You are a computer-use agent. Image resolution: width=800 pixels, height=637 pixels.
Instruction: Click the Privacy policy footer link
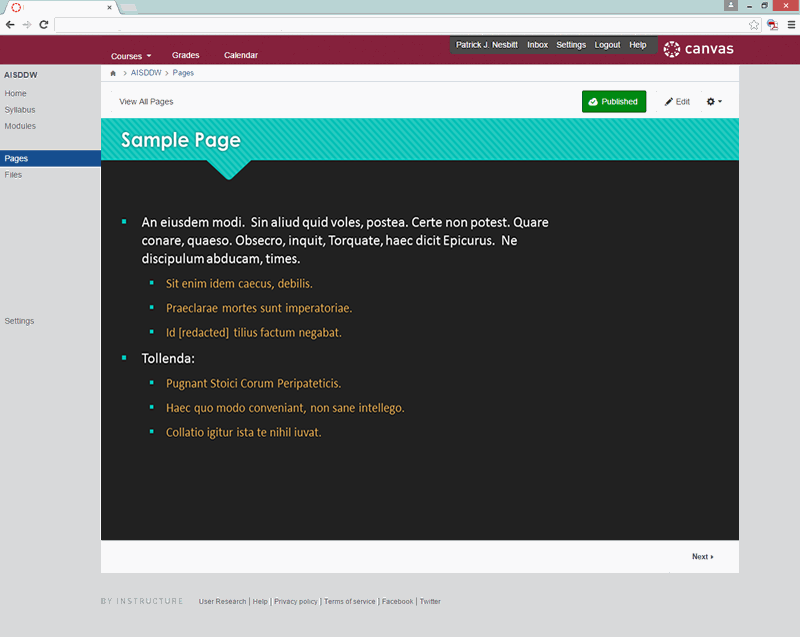coord(295,602)
